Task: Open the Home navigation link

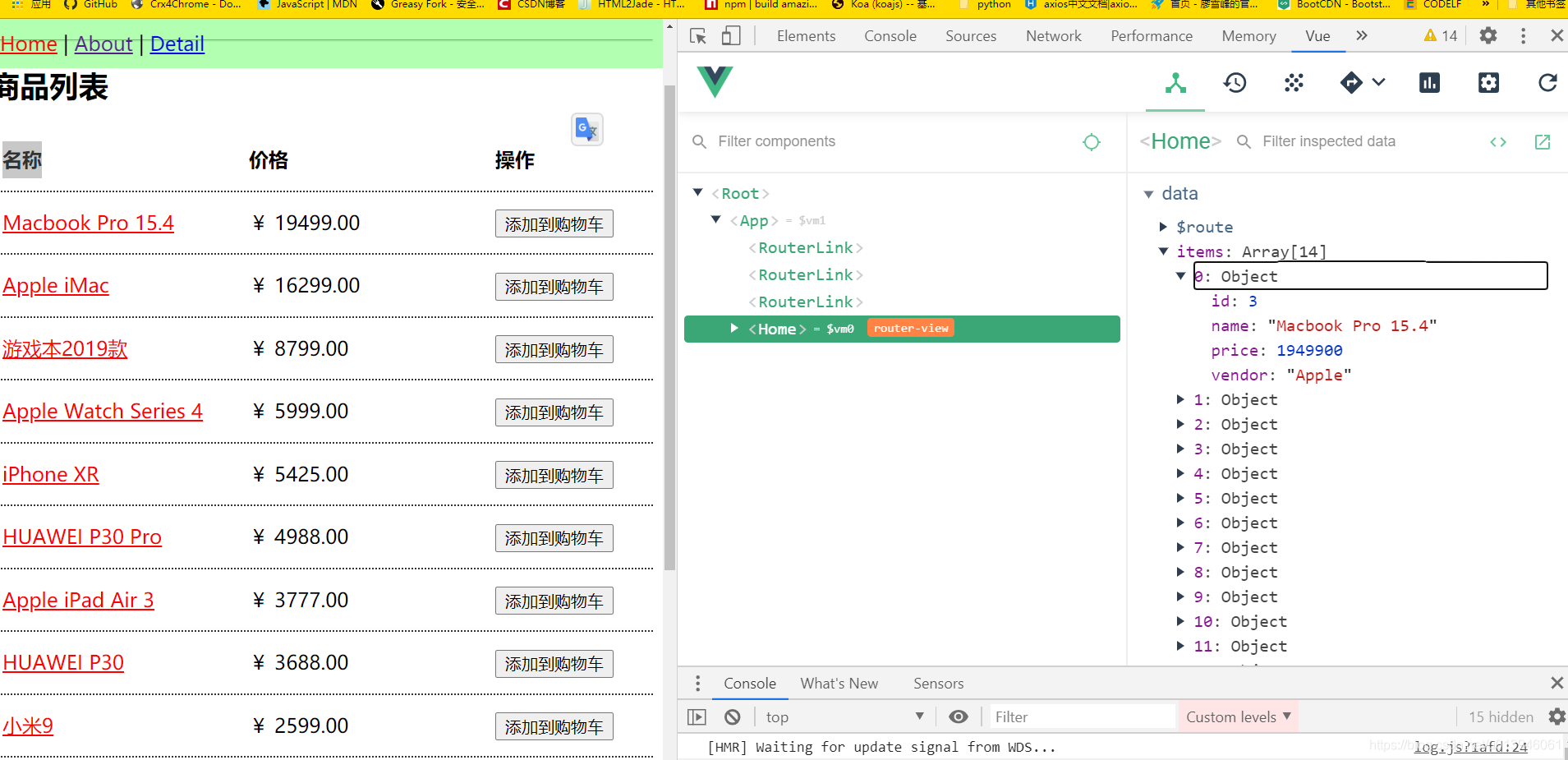Action: (x=29, y=44)
